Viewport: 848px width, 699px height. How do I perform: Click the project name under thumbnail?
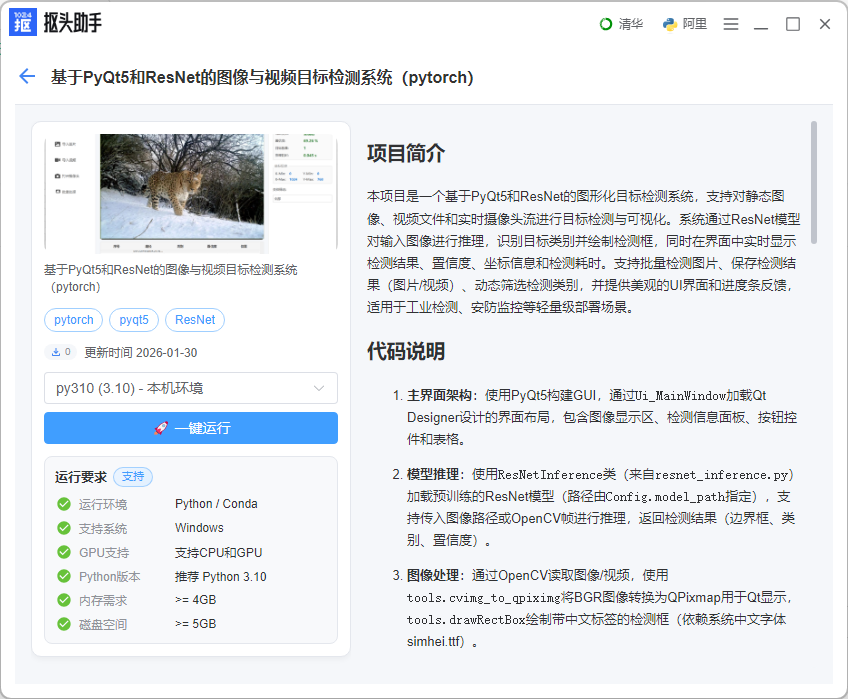pos(171,278)
